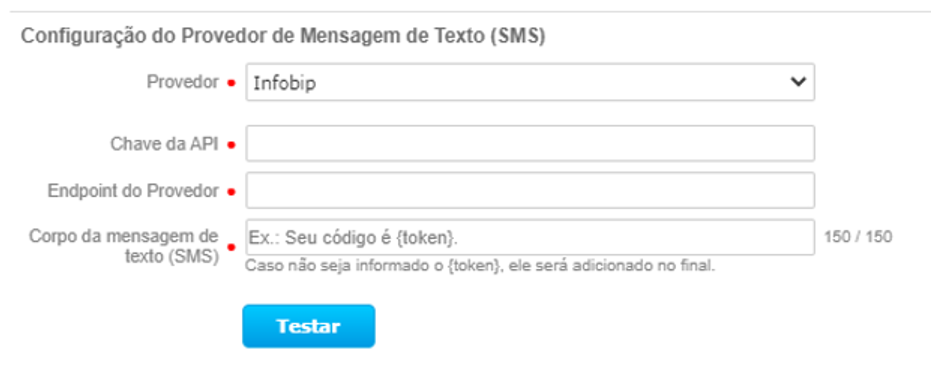Click the 'Seu código é {token}' placeholder text
Image resolution: width=931 pixels, height=371 pixels.
click(371, 238)
